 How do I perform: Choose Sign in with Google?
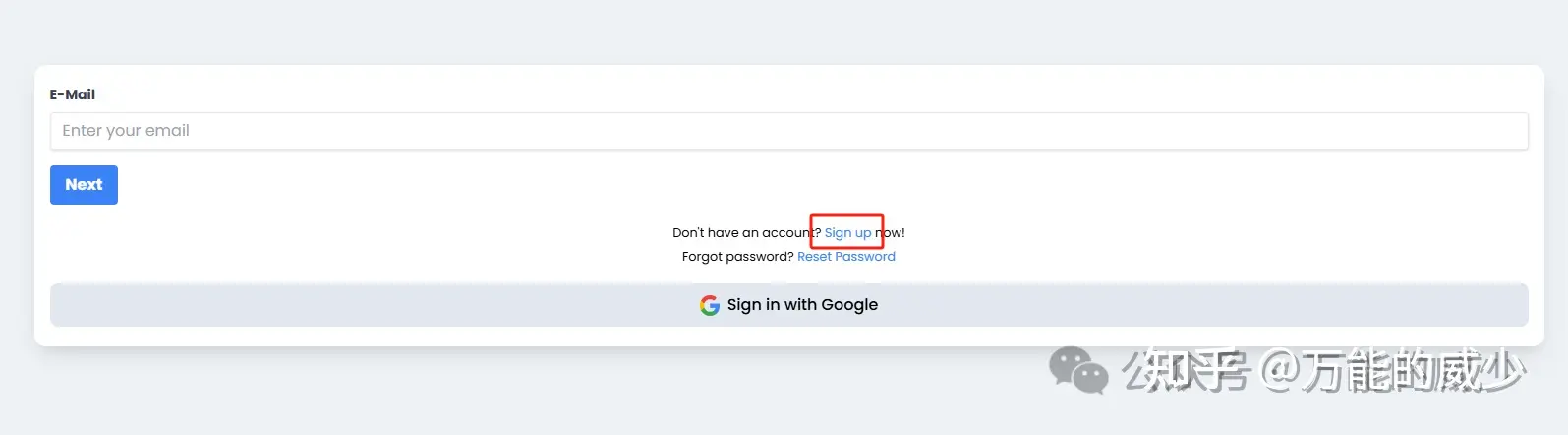coord(788,305)
